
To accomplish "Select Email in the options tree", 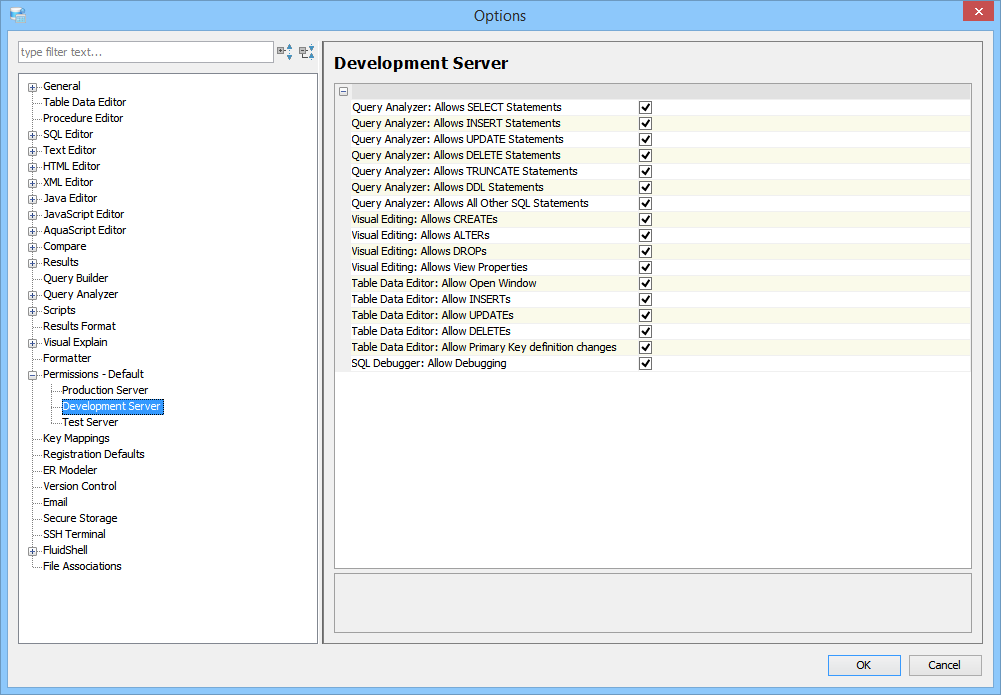I will (x=55, y=502).
